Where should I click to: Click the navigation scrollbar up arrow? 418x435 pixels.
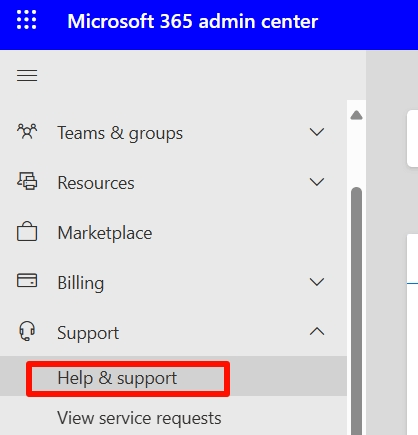click(x=356, y=115)
